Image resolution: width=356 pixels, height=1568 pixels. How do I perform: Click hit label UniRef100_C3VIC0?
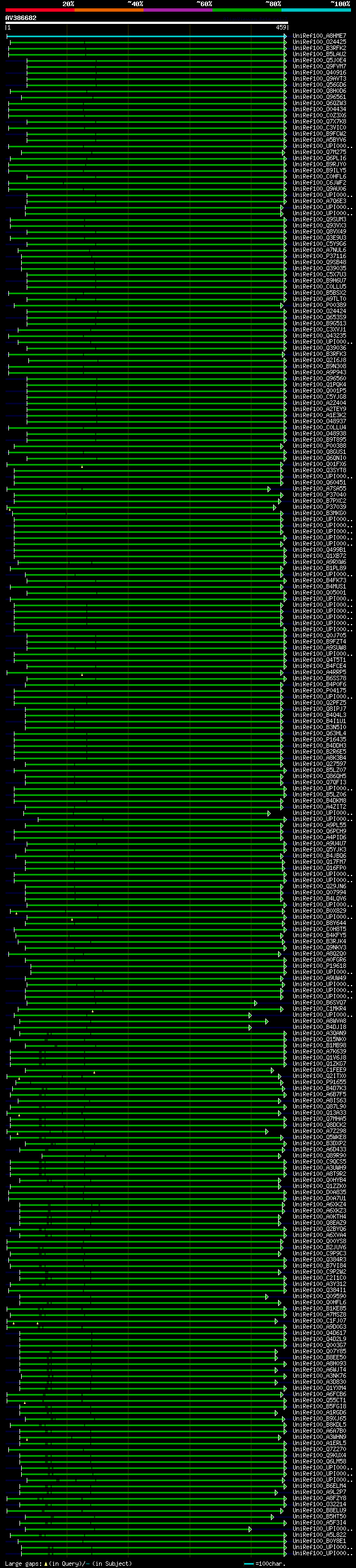(x=319, y=127)
